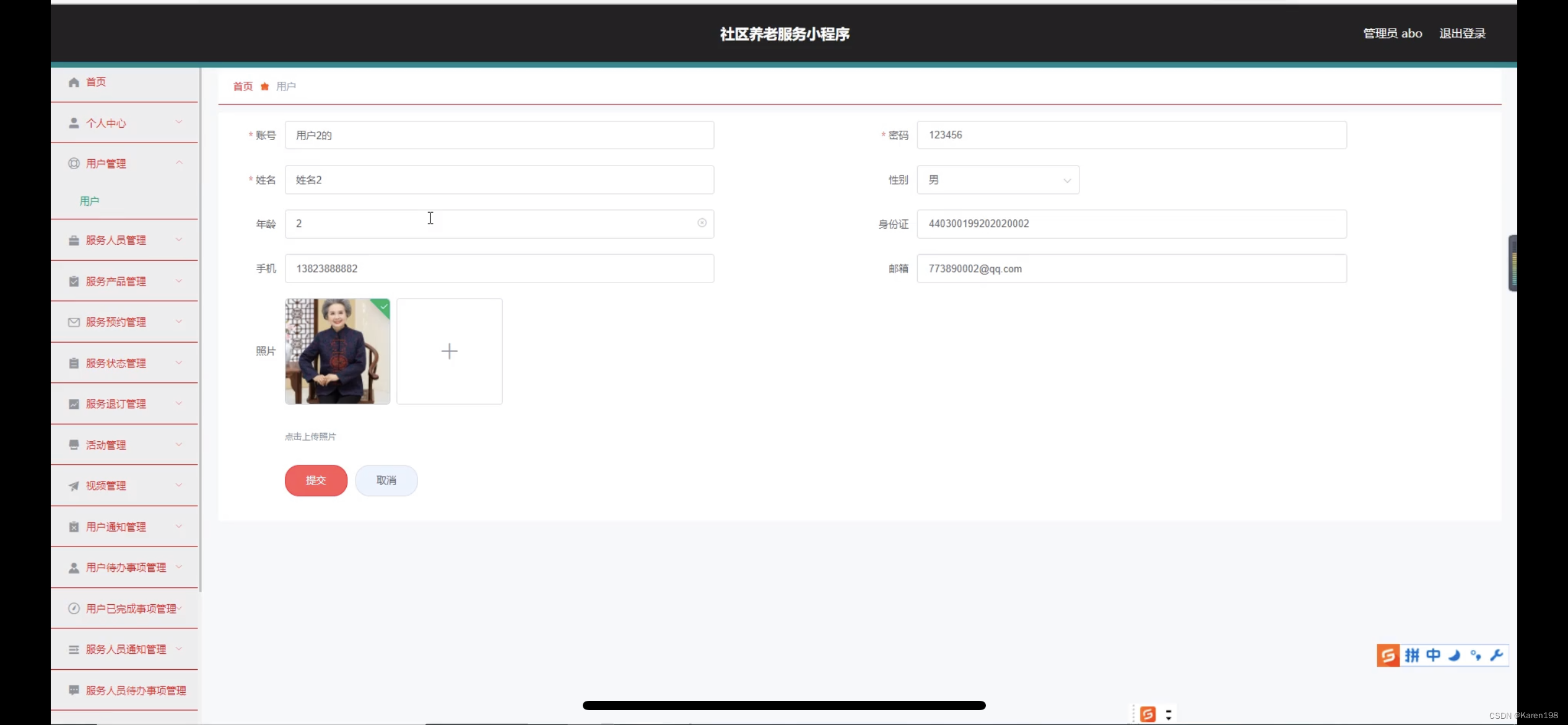Click the uploaded elderly woman photo thumbnail
1568x725 pixels.
click(x=338, y=351)
